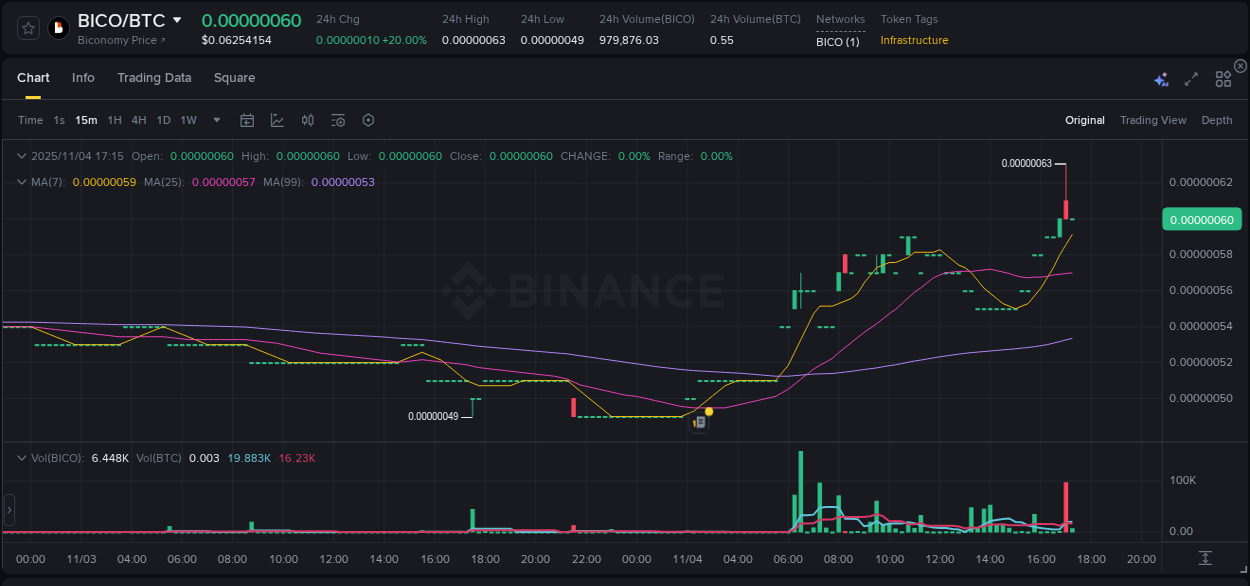Screen dimensions: 1250x586
Task: Expand the chart to fullscreen
Action: click(x=1190, y=79)
